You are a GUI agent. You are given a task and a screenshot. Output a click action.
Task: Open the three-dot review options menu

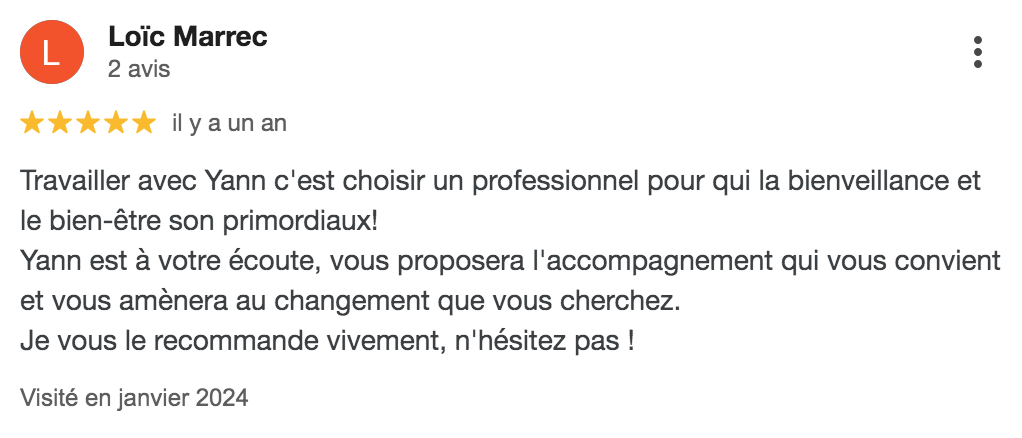pyautogui.click(x=978, y=53)
